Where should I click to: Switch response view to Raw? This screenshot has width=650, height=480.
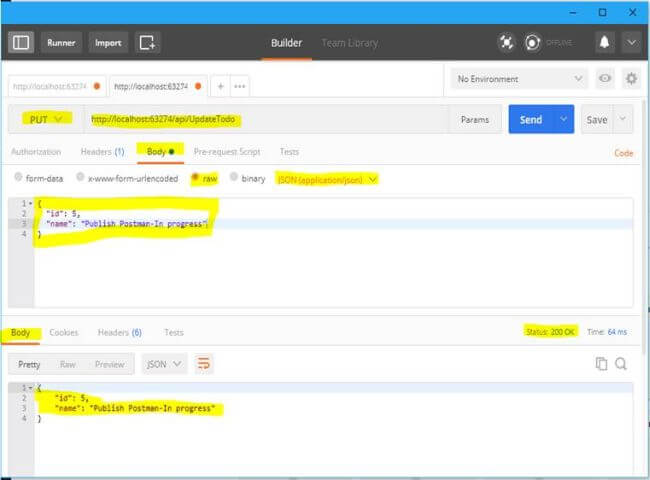pyautogui.click(x=68, y=364)
